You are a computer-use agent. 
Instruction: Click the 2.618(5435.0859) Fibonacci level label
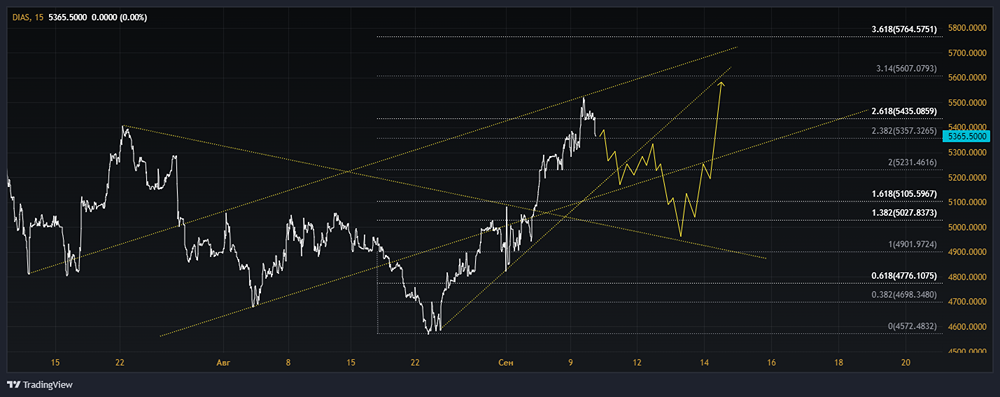coord(904,112)
